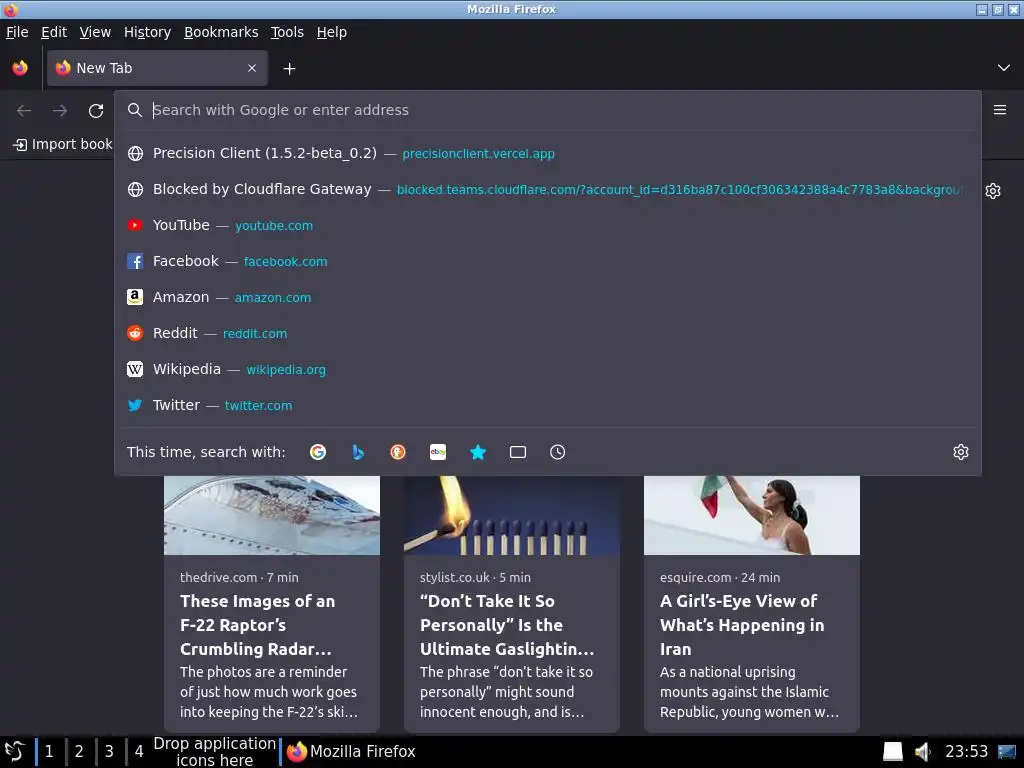
Task: Search this time with Google
Action: pos(318,452)
